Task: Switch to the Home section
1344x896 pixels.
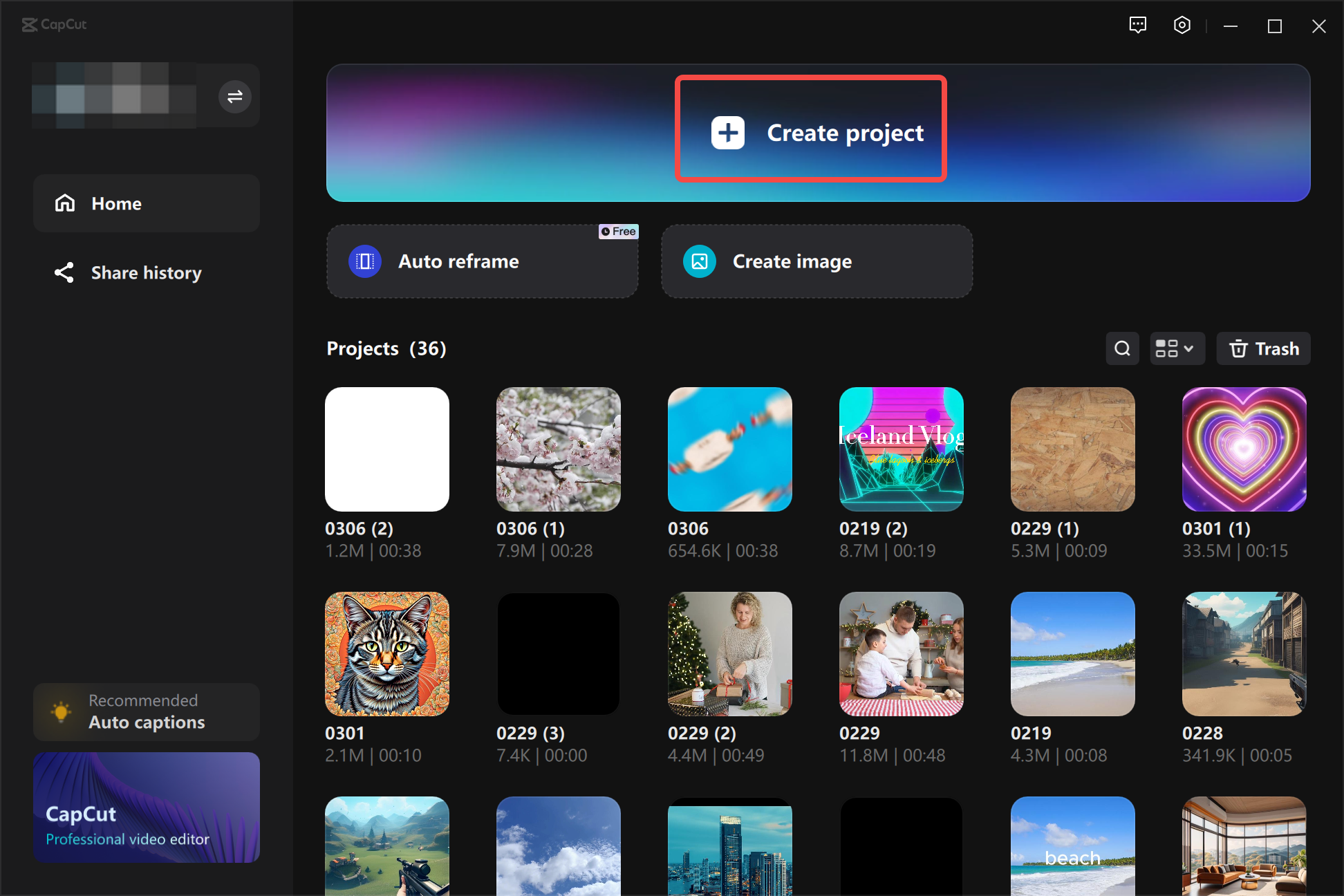Action: [146, 203]
